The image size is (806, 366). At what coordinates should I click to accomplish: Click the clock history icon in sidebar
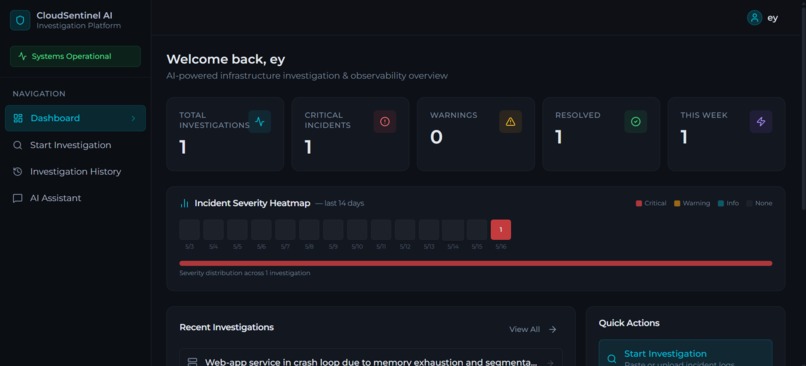(x=17, y=172)
